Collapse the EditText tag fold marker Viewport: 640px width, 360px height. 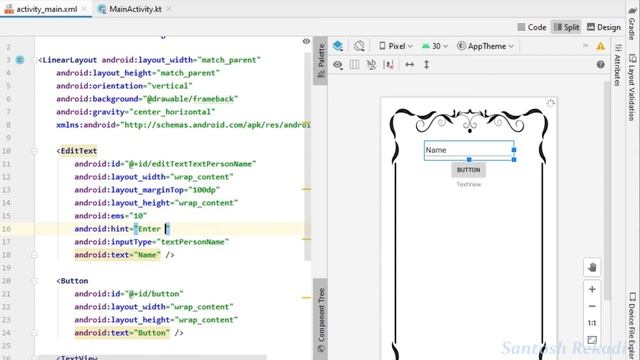point(35,151)
